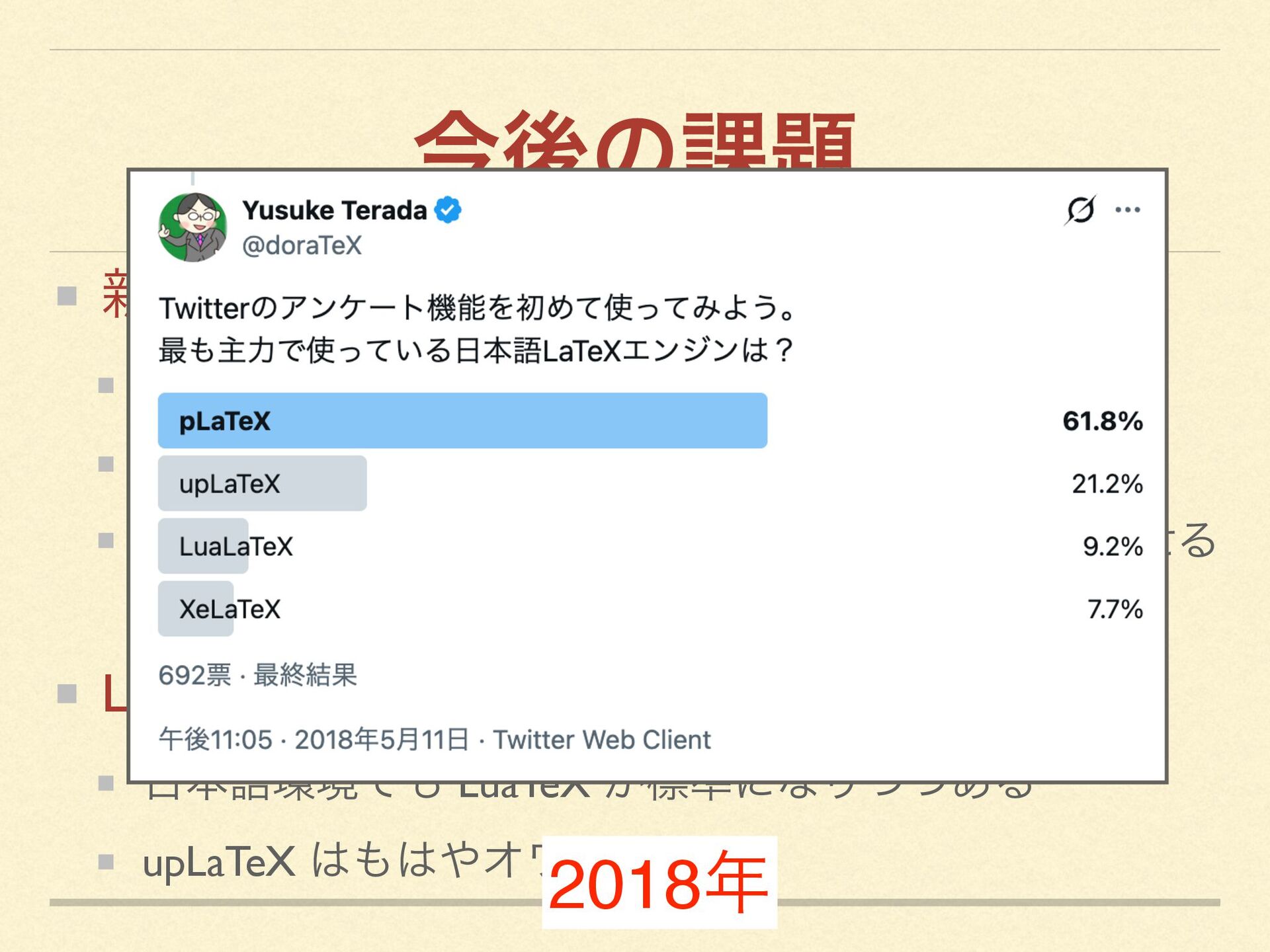Select the pLaTeX poll option bar

[462, 421]
